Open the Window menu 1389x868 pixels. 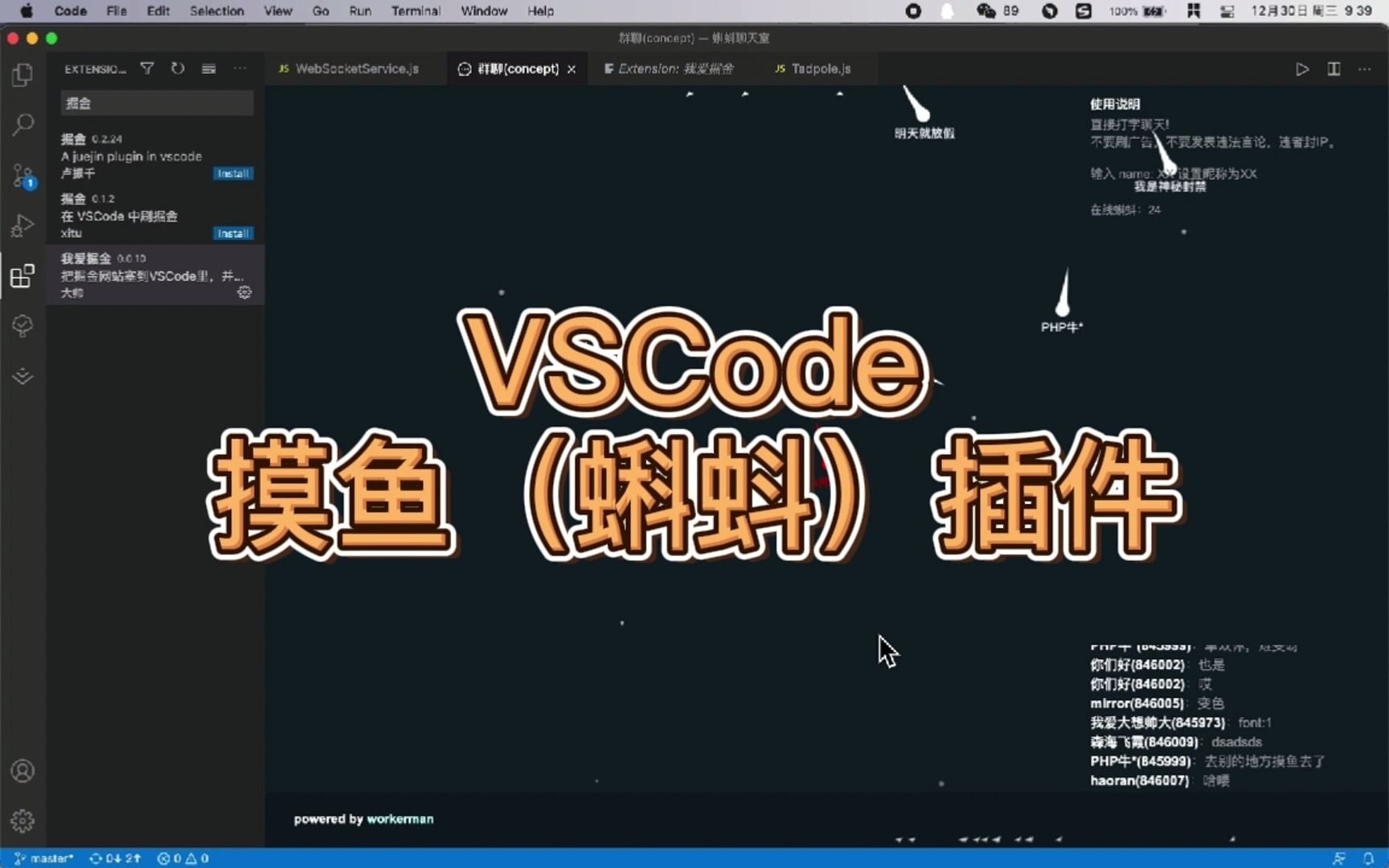click(484, 11)
